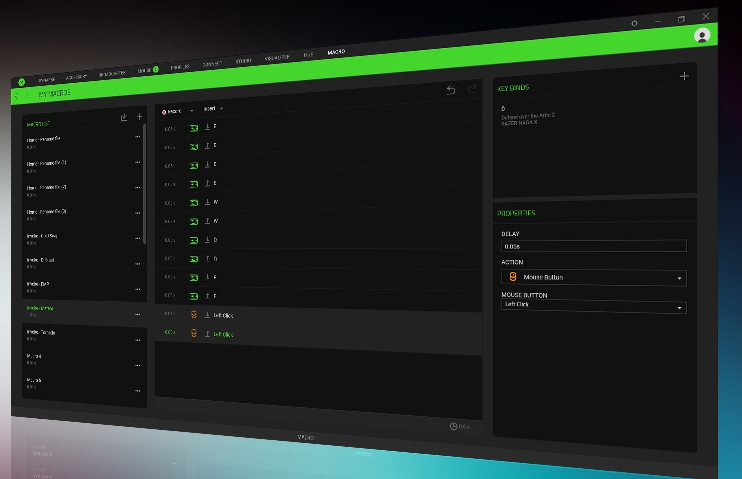Open the Action dropdown showing Mouse Button
This screenshot has width=742, height=479.
tap(593, 277)
